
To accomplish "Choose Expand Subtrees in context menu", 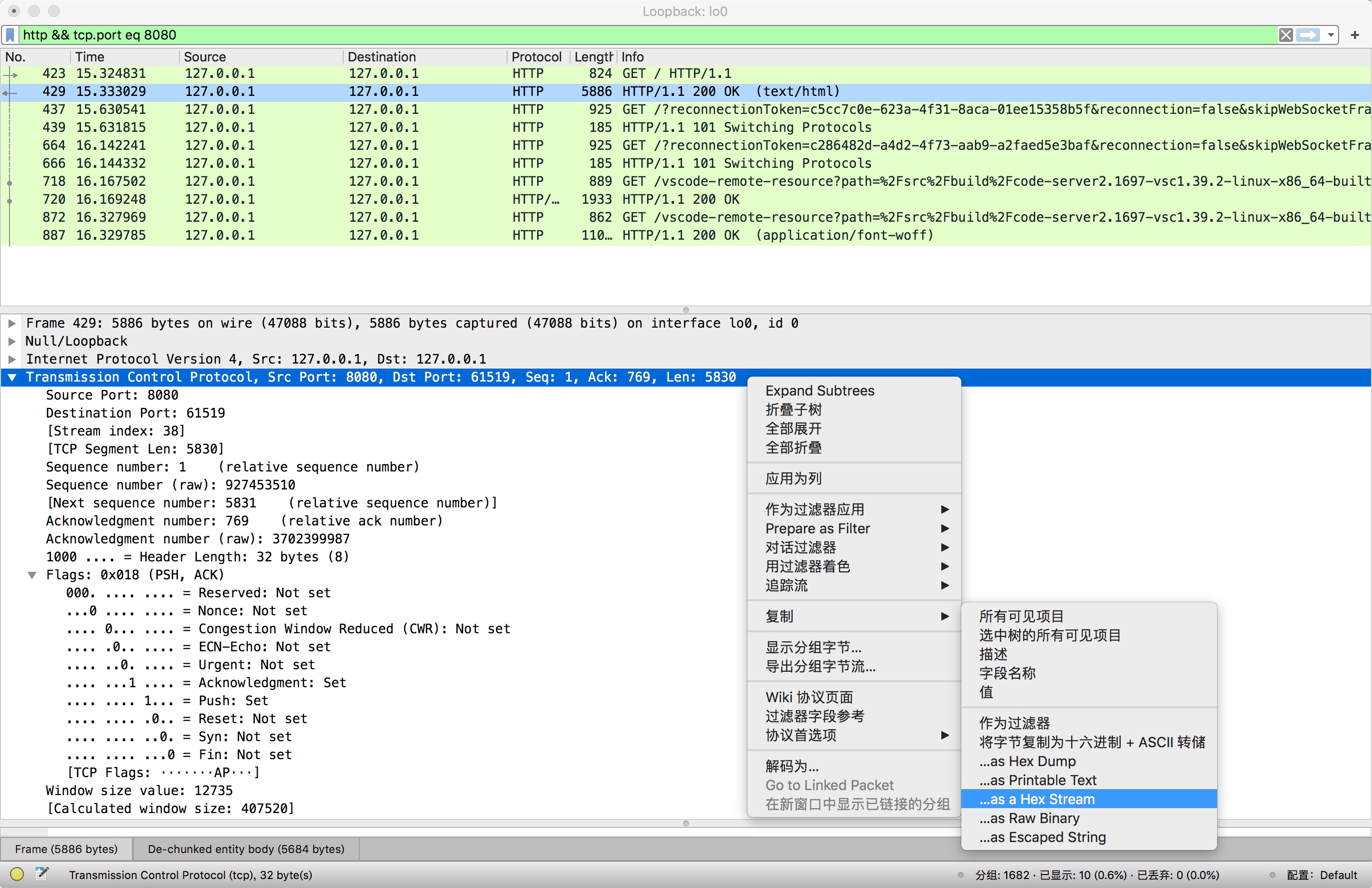I will 854,391.
